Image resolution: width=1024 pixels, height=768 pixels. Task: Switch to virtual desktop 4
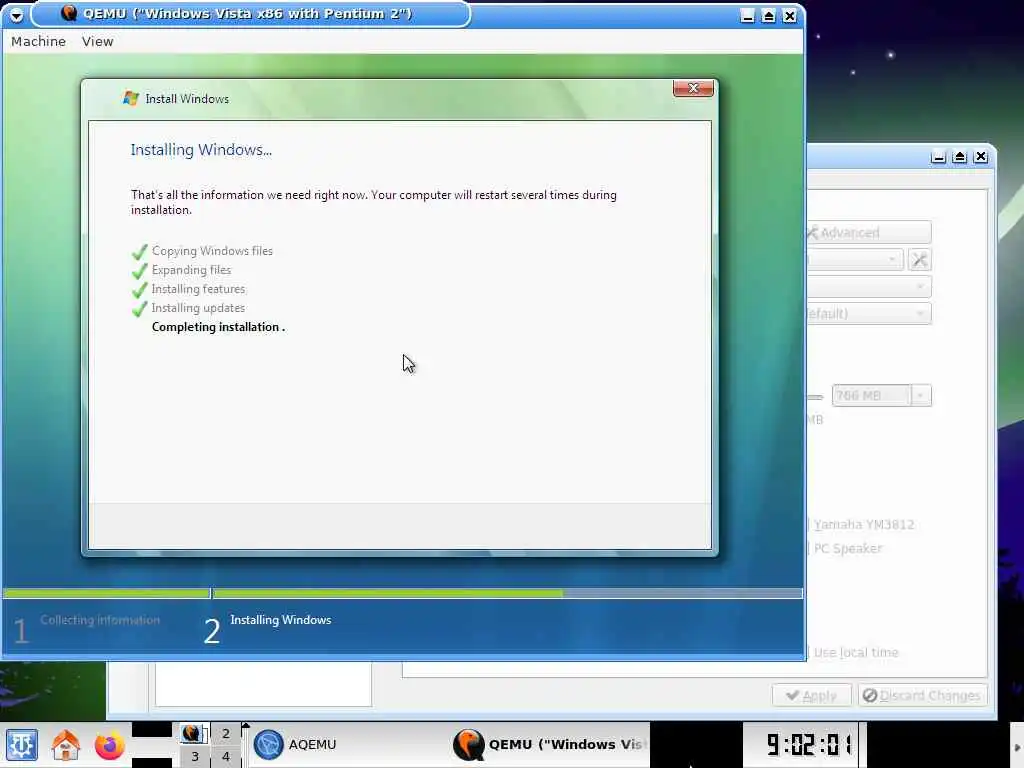[x=226, y=757]
